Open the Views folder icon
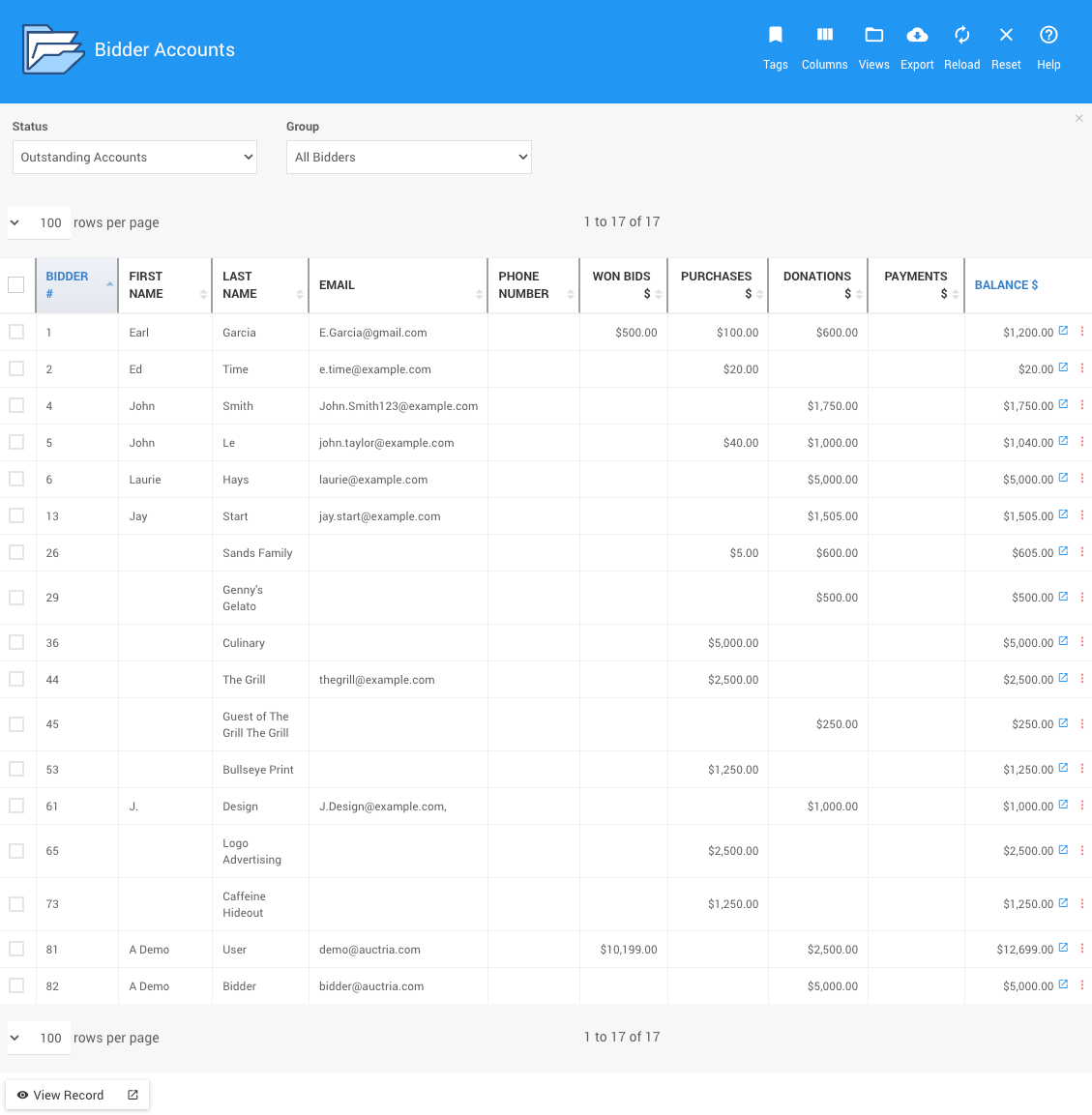This screenshot has height=1115, width=1092. (873, 36)
